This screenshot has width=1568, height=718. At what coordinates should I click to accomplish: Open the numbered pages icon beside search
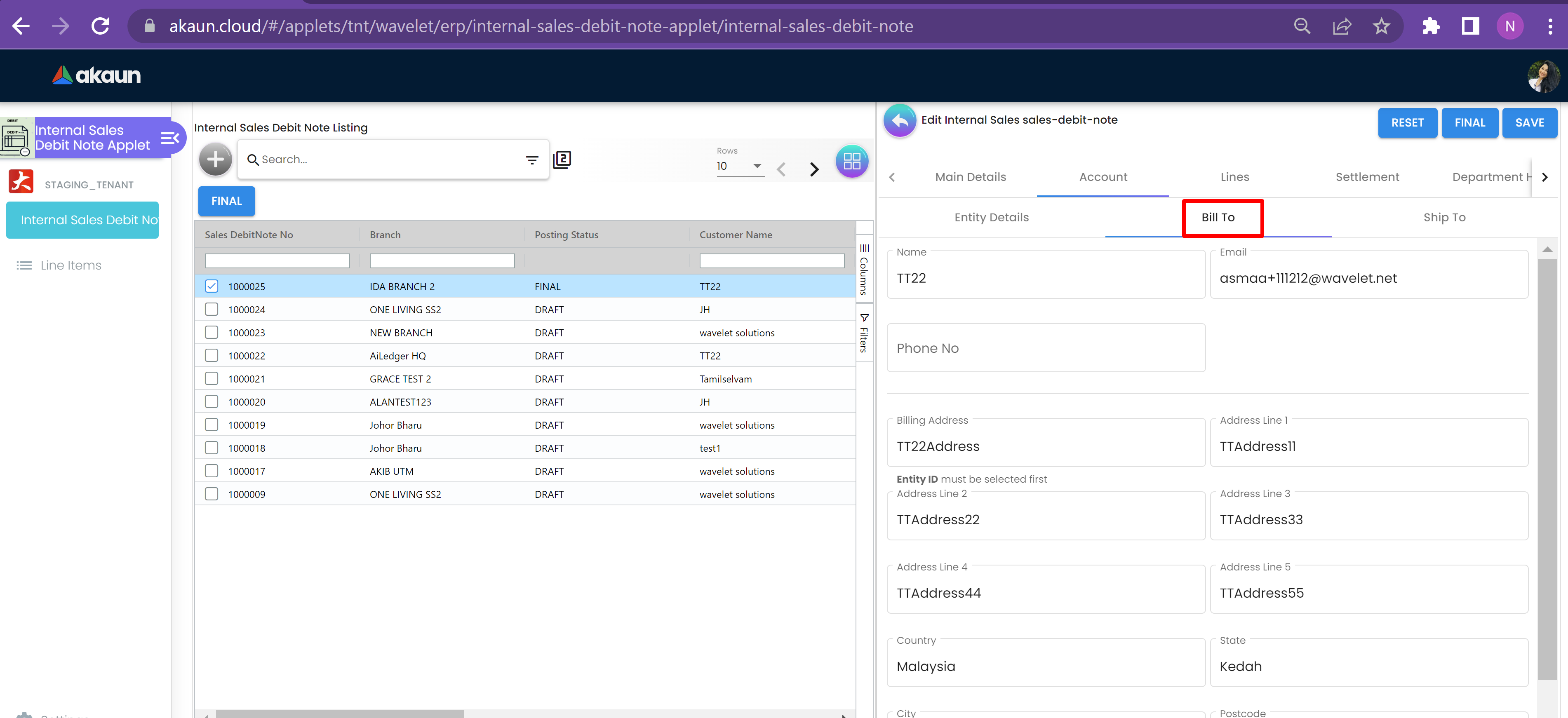562,160
